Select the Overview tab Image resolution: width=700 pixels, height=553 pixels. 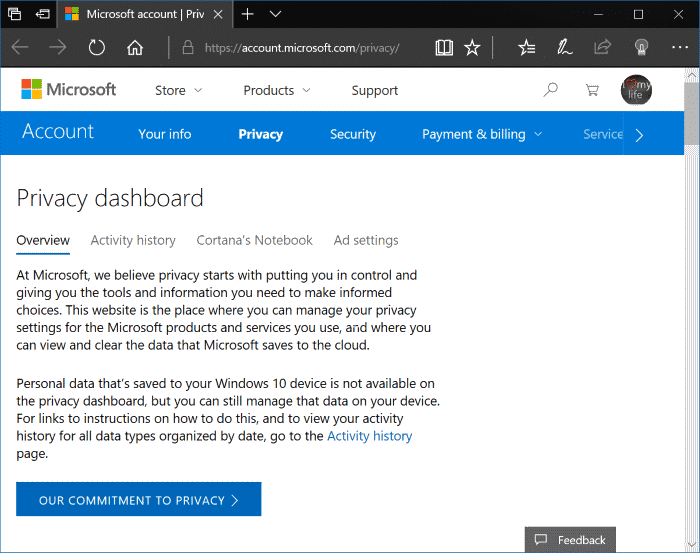pos(43,241)
